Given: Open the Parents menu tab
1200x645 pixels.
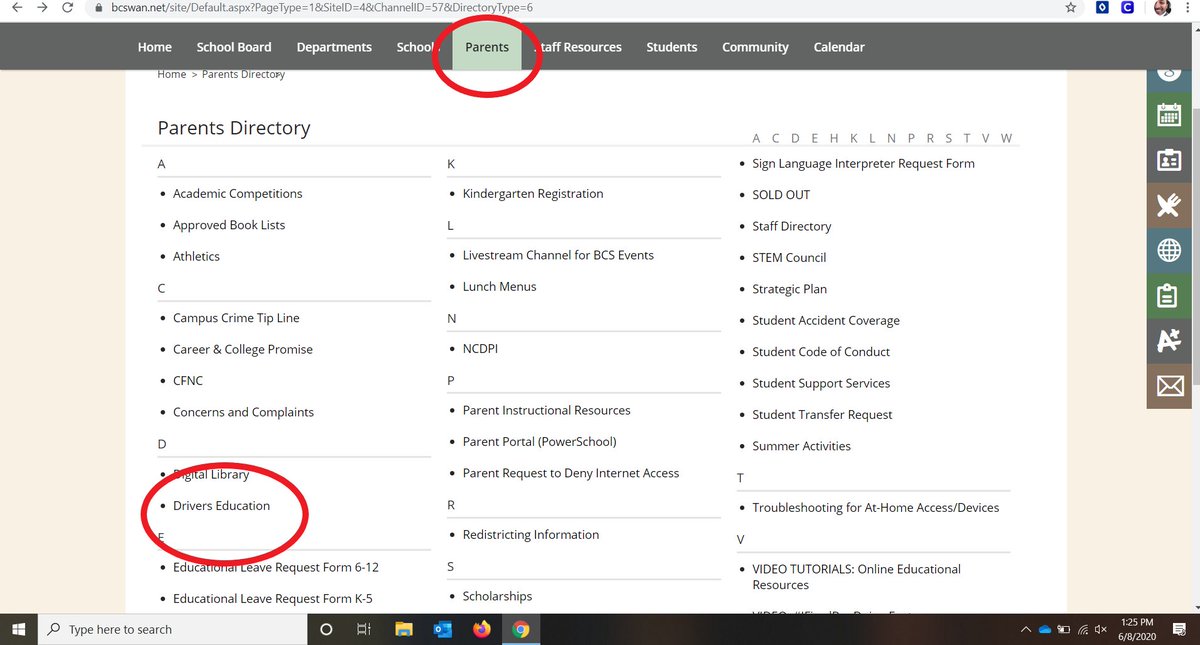Looking at the screenshot, I should click(x=487, y=47).
